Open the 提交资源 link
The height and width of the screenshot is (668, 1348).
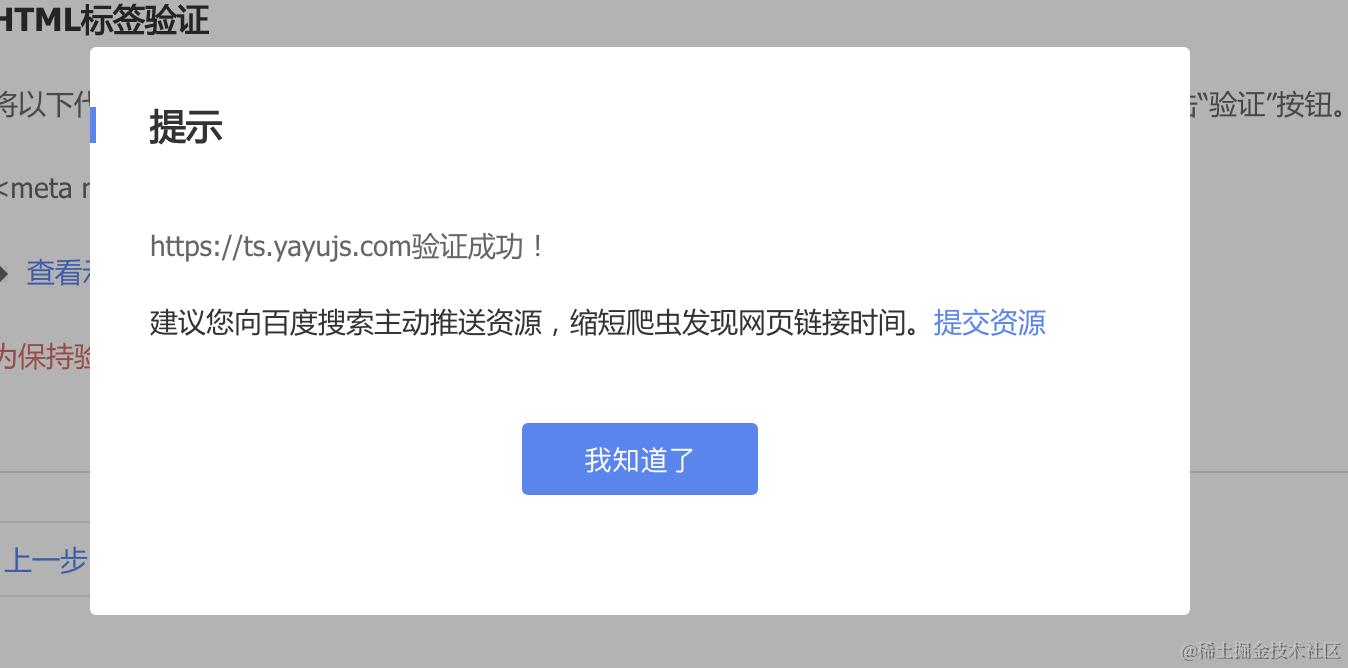pyautogui.click(x=989, y=323)
